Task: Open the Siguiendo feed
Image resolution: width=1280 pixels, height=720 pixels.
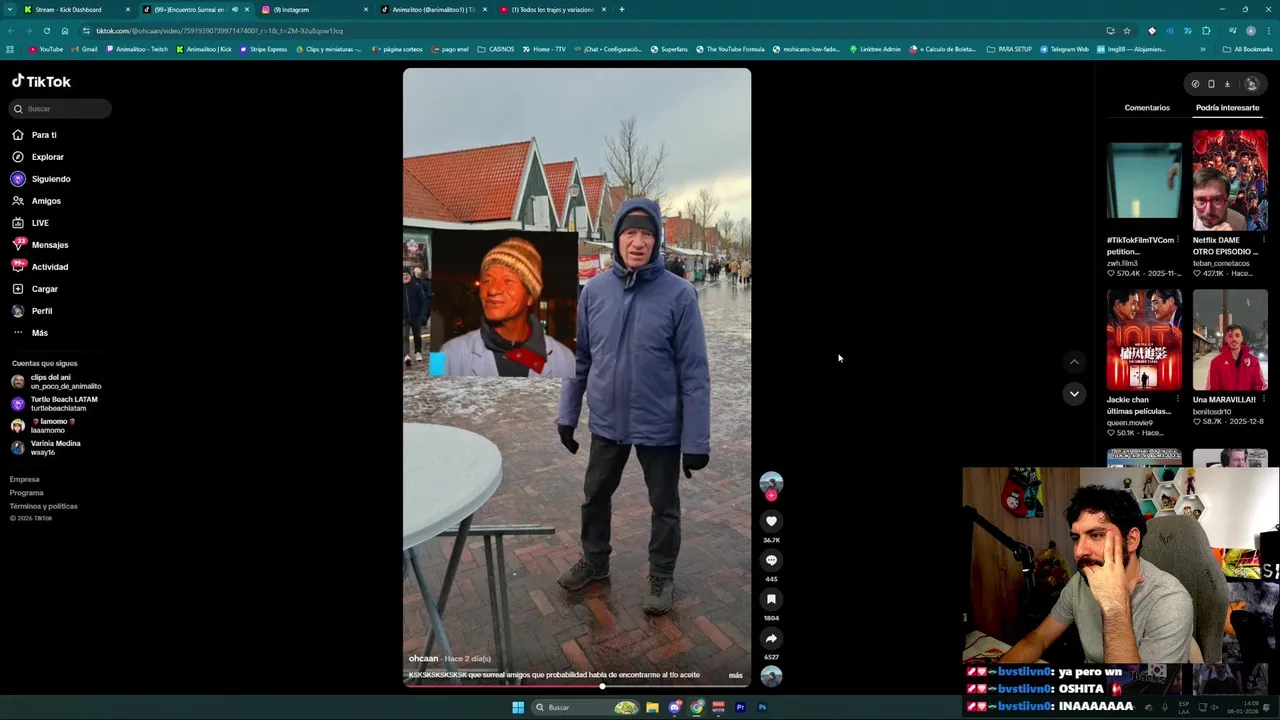Action: click(41, 179)
